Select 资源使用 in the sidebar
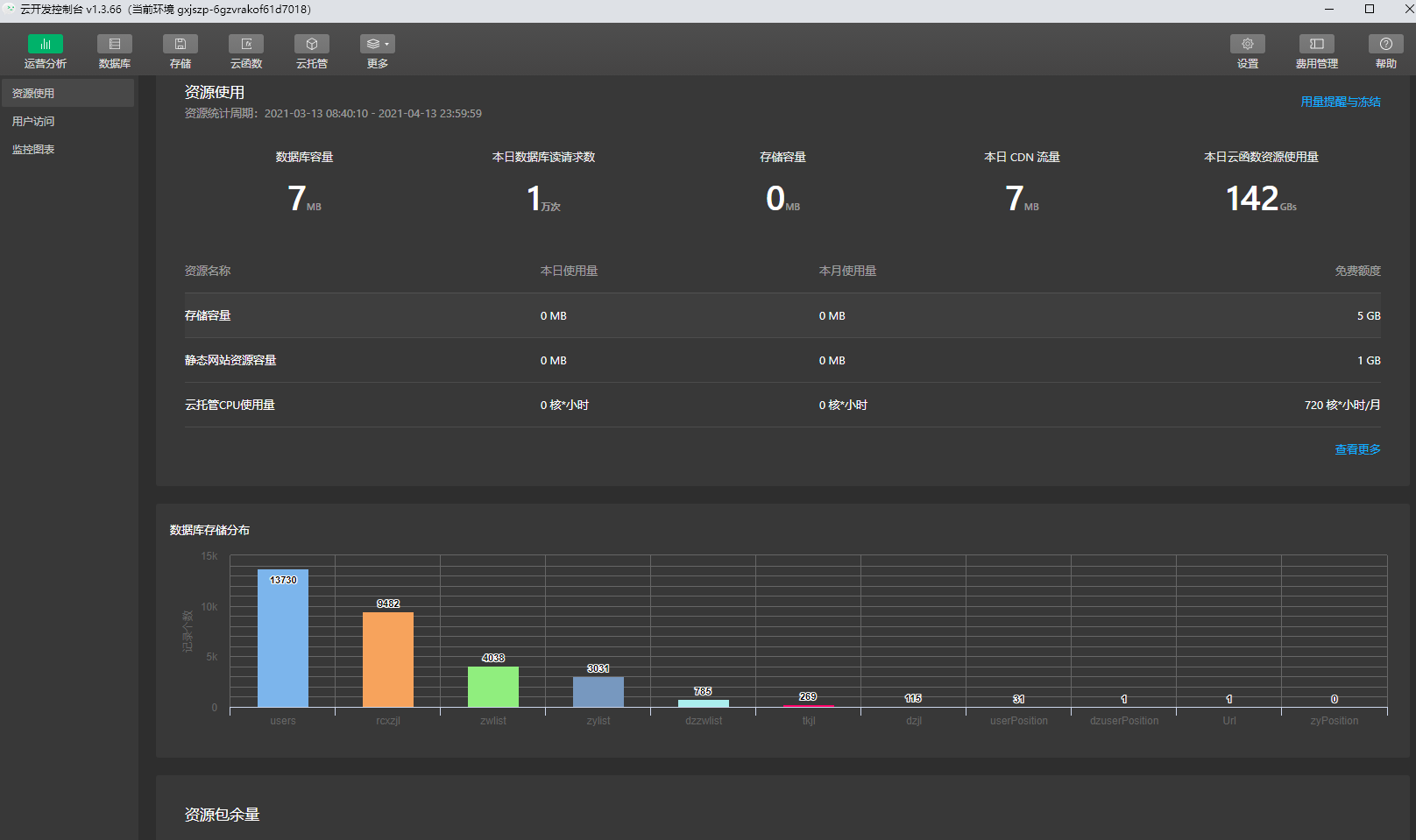 tap(67, 93)
